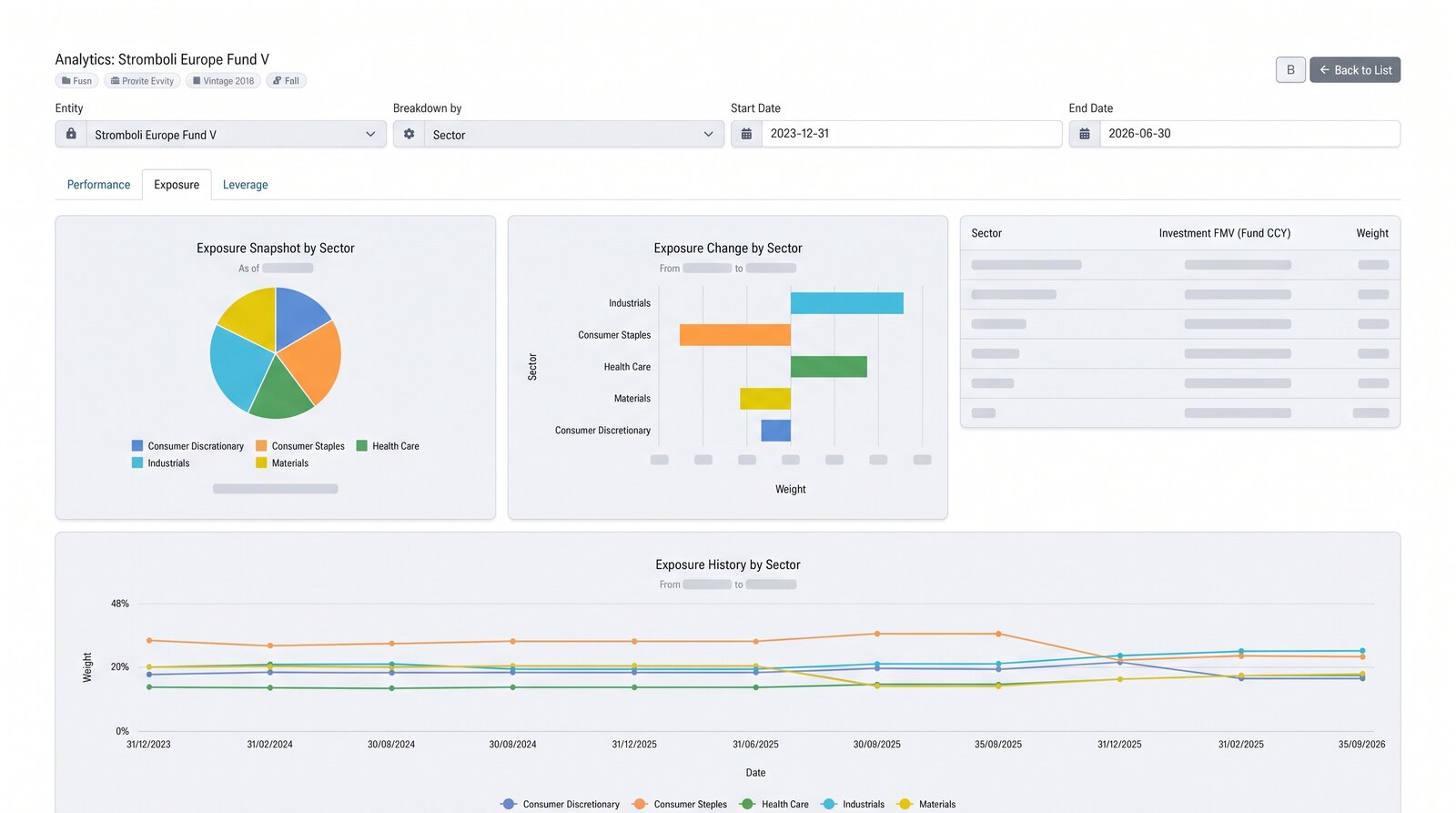This screenshot has height=813, width=1456.
Task: Click the B button near Back to List
Action: (1290, 70)
